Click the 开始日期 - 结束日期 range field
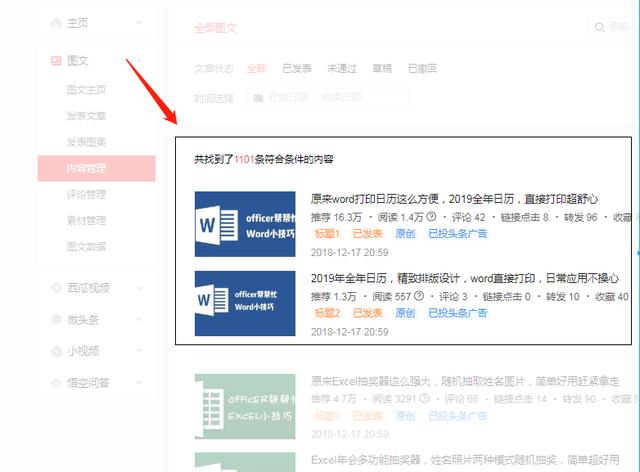Viewport: 640px width, 472px height. [x=328, y=98]
